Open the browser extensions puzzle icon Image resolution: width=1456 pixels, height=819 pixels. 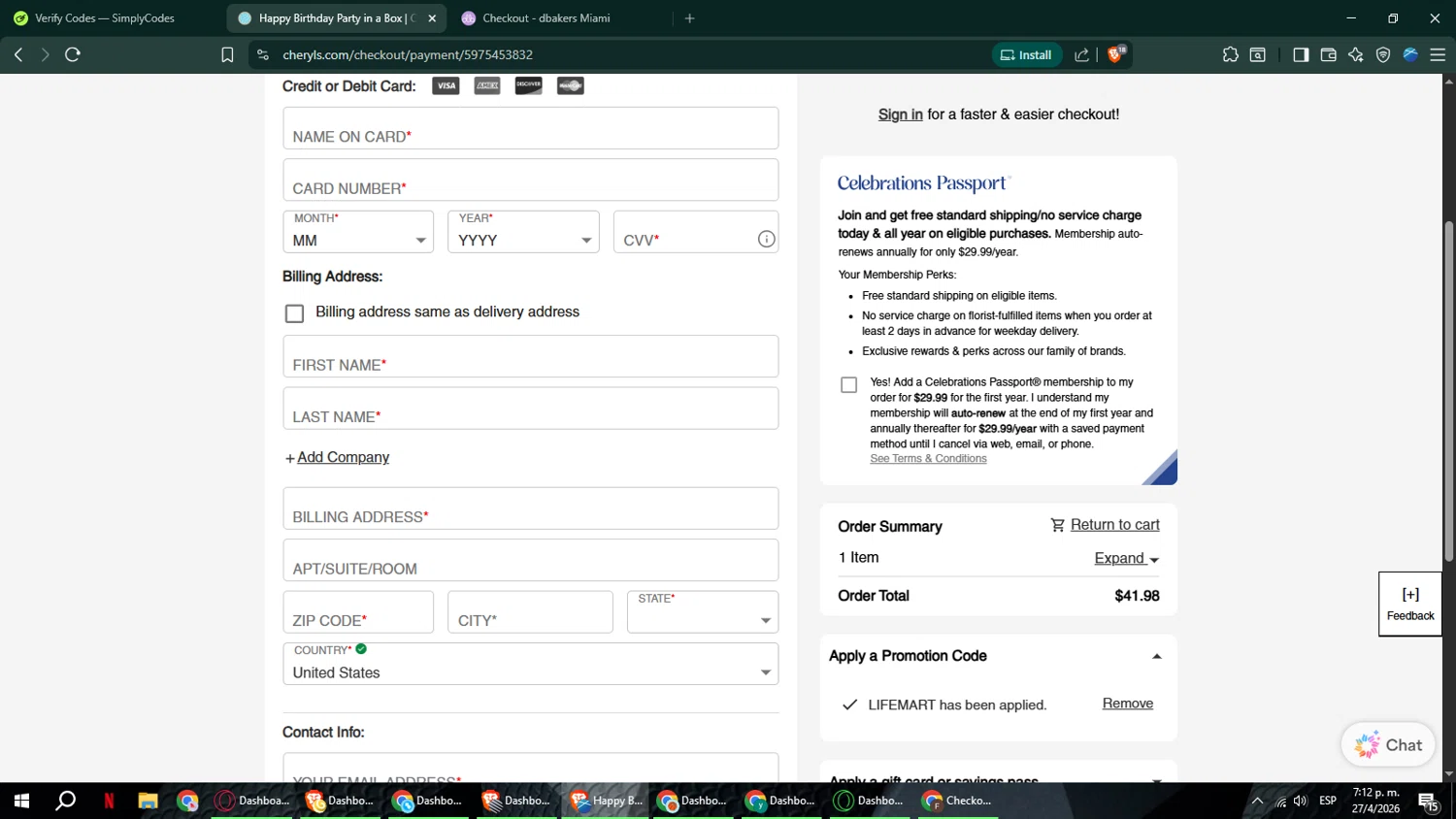click(x=1231, y=55)
